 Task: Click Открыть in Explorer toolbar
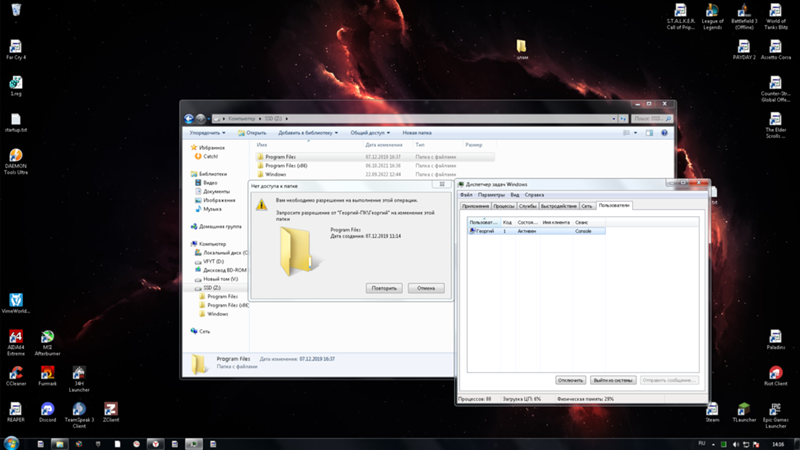252,133
